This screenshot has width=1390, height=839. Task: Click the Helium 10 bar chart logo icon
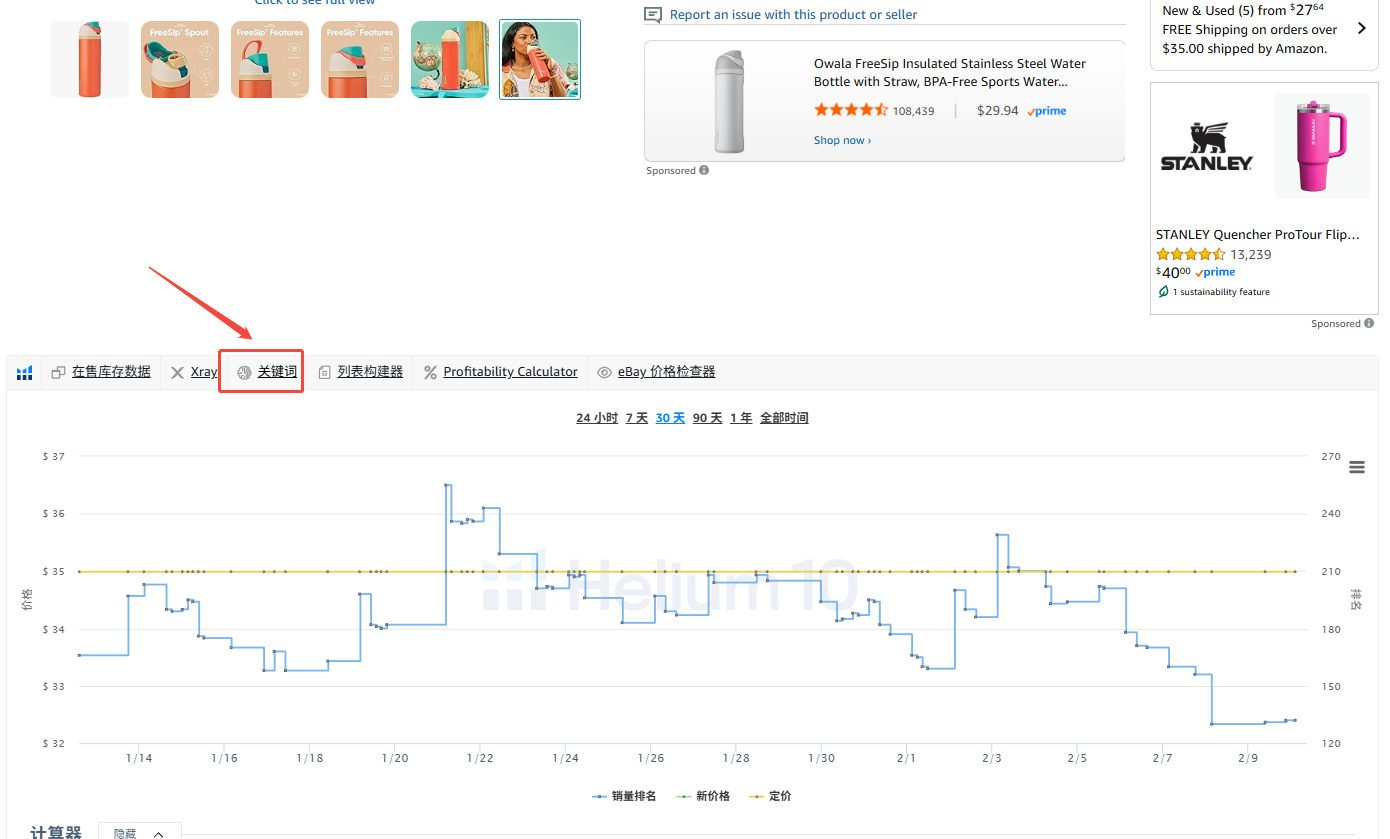(25, 372)
